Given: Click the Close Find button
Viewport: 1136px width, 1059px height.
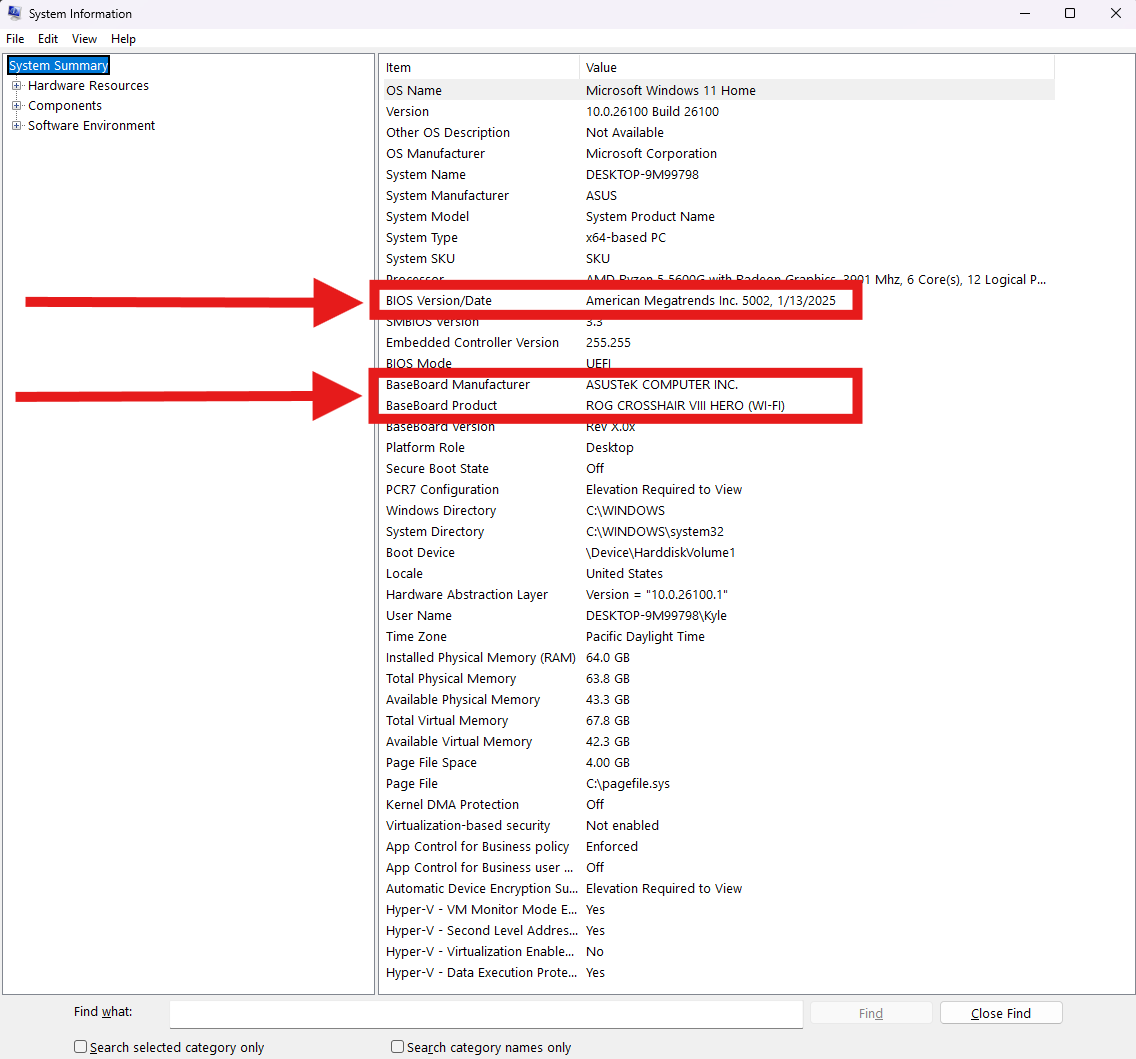Looking at the screenshot, I should pos(1001,1013).
